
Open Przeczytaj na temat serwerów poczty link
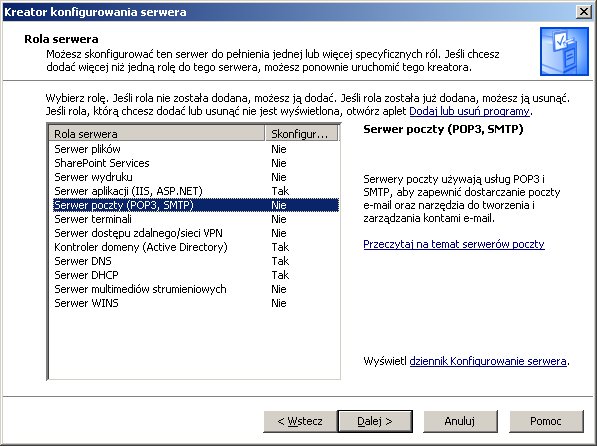pyautogui.click(x=454, y=244)
